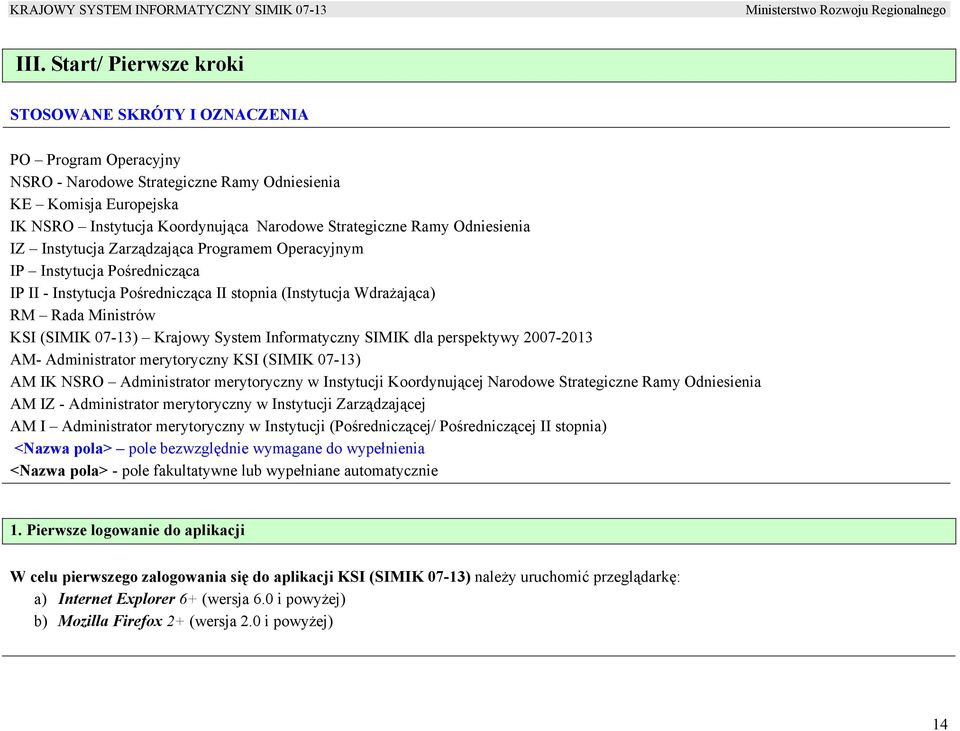Click the line 'KE – Komisja Europejska'
Viewport: 960px width, 731px height.
pyautogui.click(x=94, y=204)
